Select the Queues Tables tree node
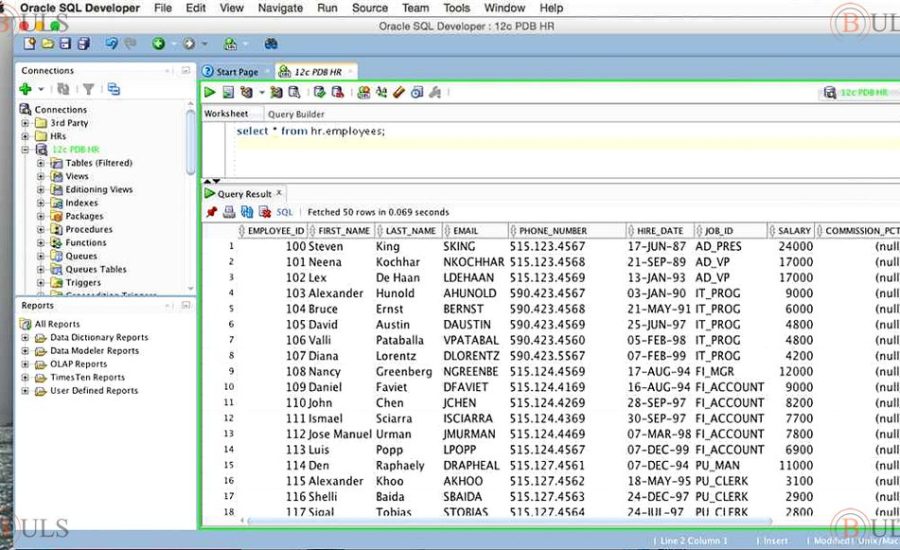Image resolution: width=900 pixels, height=550 pixels. click(x=96, y=269)
